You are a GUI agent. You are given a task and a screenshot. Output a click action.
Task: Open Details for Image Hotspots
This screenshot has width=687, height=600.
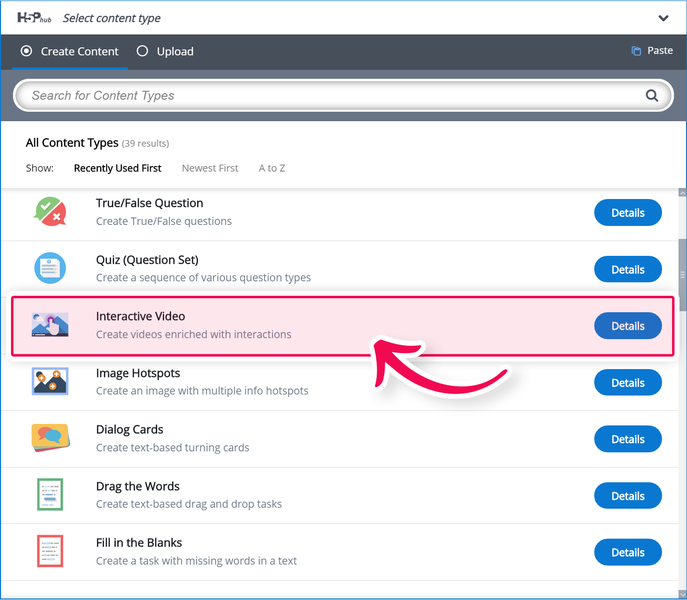pyautogui.click(x=627, y=383)
